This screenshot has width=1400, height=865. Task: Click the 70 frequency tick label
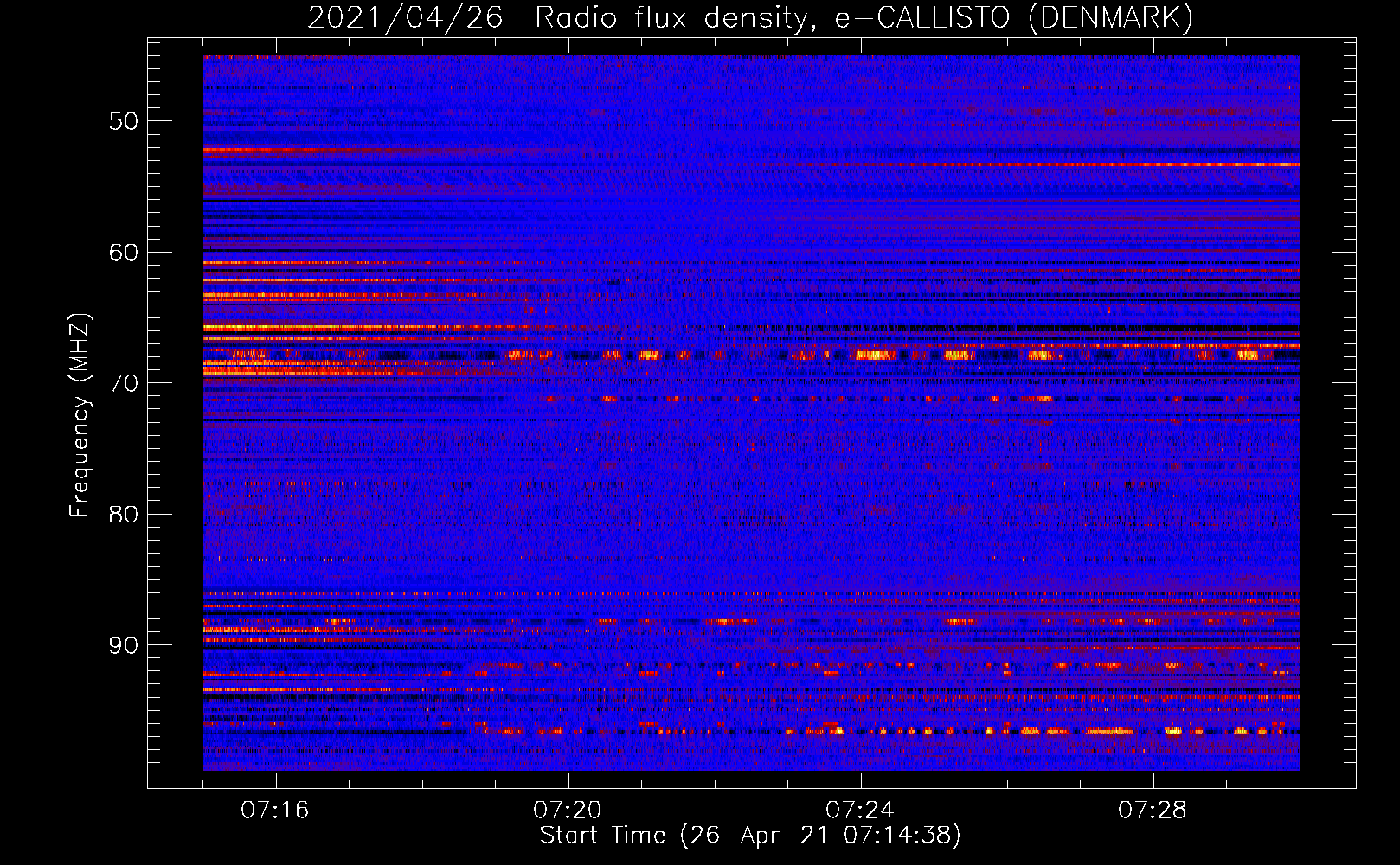point(124,383)
